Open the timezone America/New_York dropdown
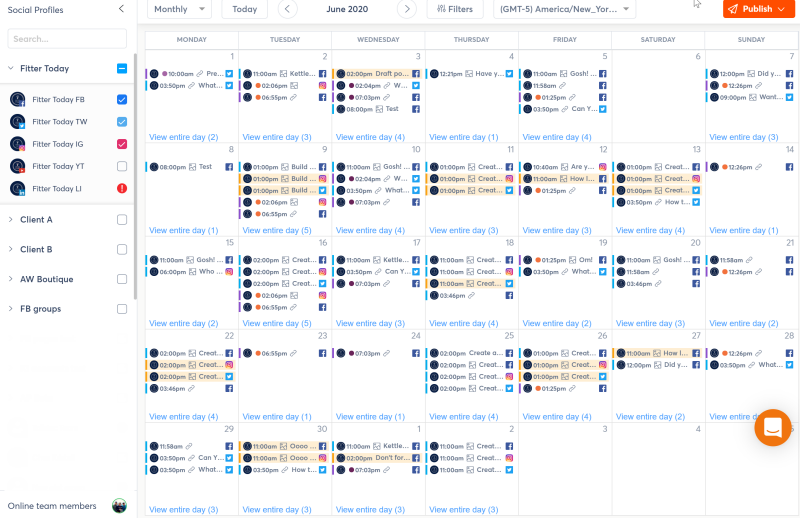 pyautogui.click(x=564, y=9)
